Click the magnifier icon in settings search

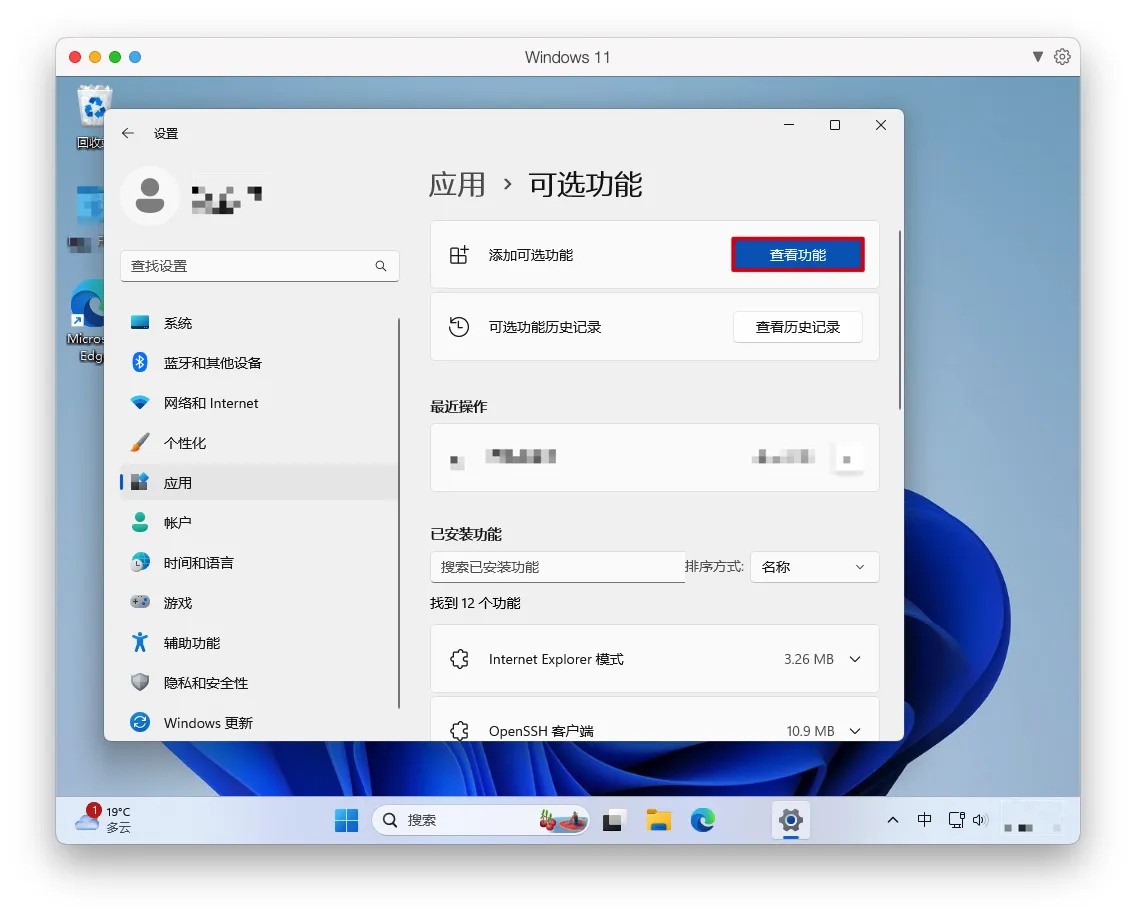click(380, 266)
